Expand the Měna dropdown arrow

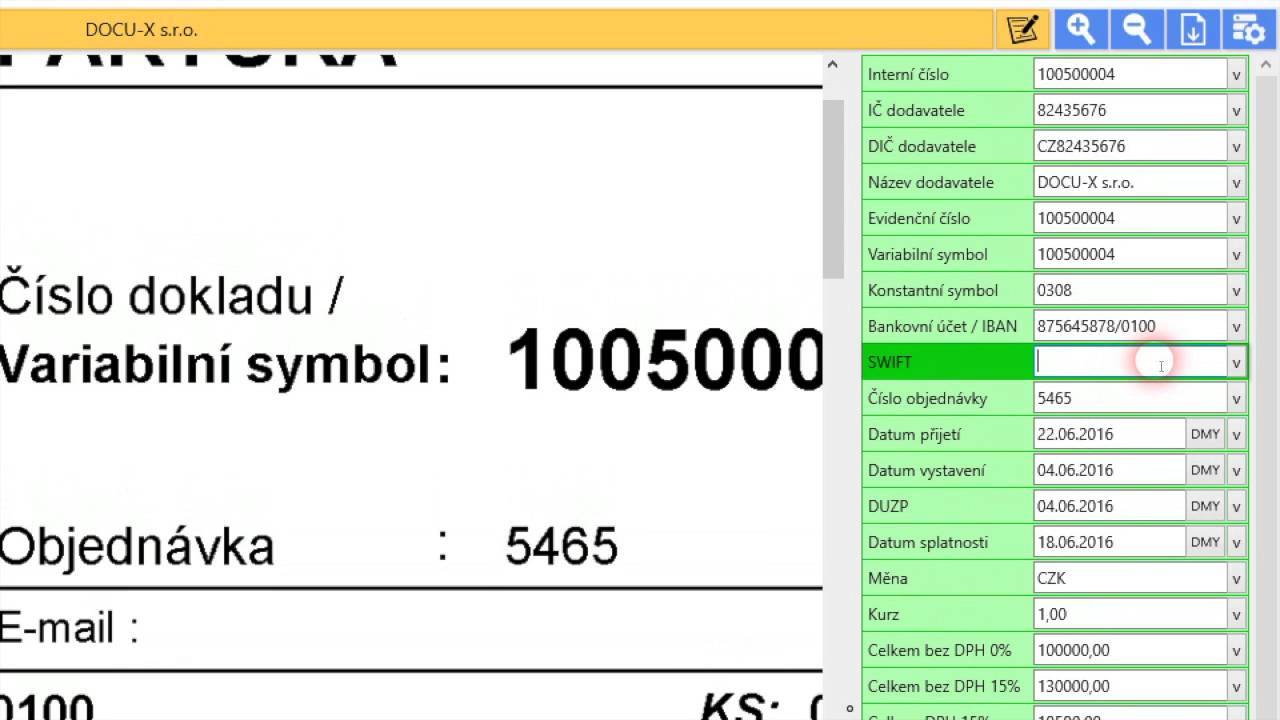[1236, 578]
